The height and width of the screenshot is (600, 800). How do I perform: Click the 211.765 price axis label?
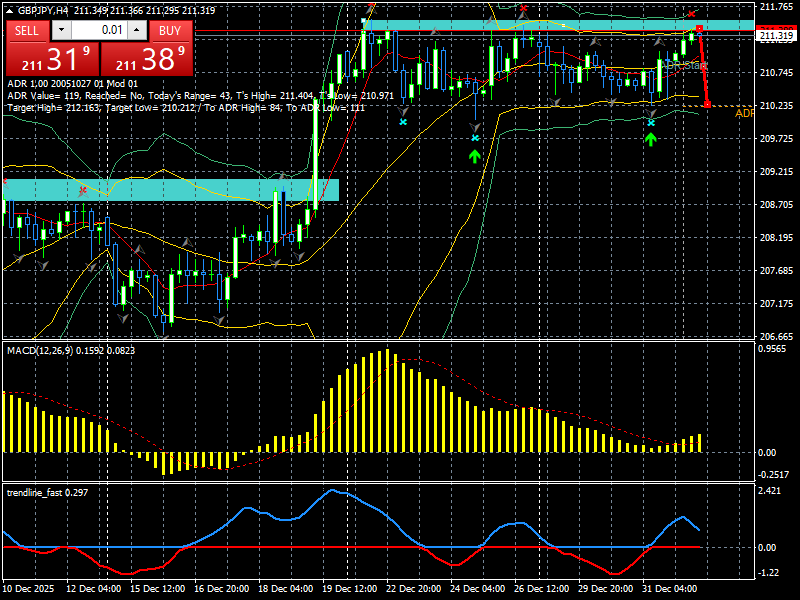point(776,7)
